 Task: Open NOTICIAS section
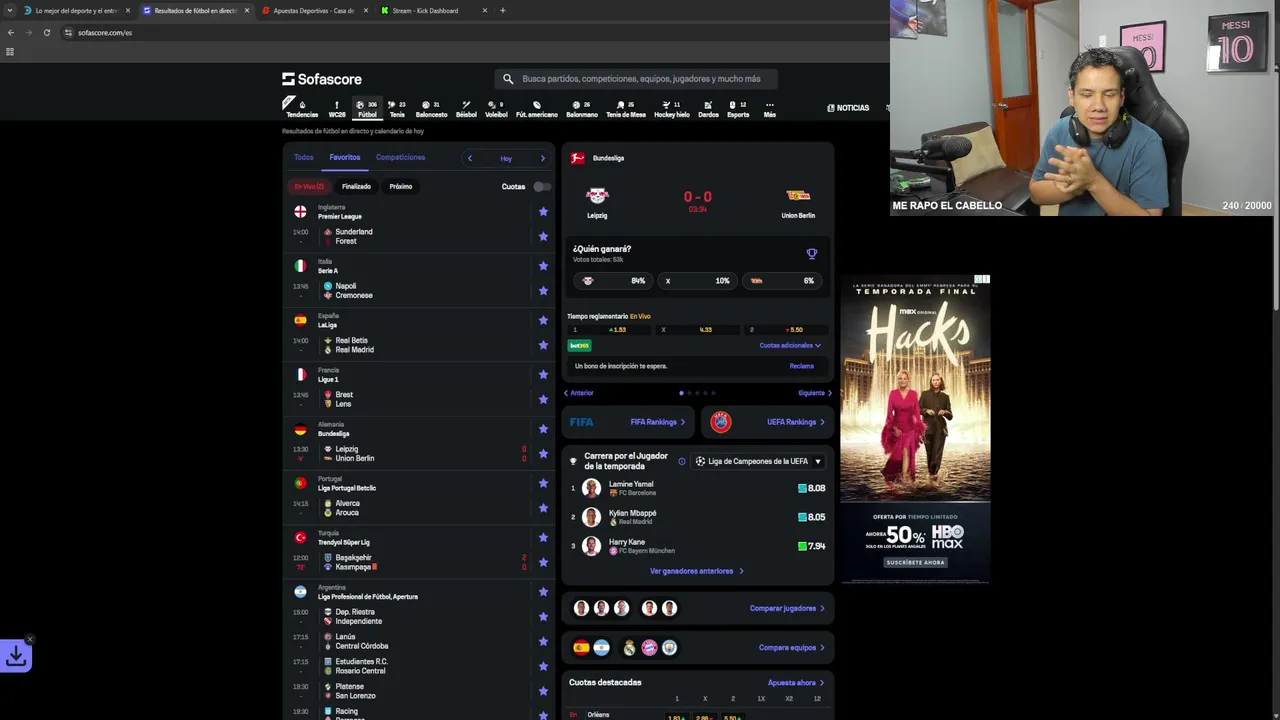(848, 108)
